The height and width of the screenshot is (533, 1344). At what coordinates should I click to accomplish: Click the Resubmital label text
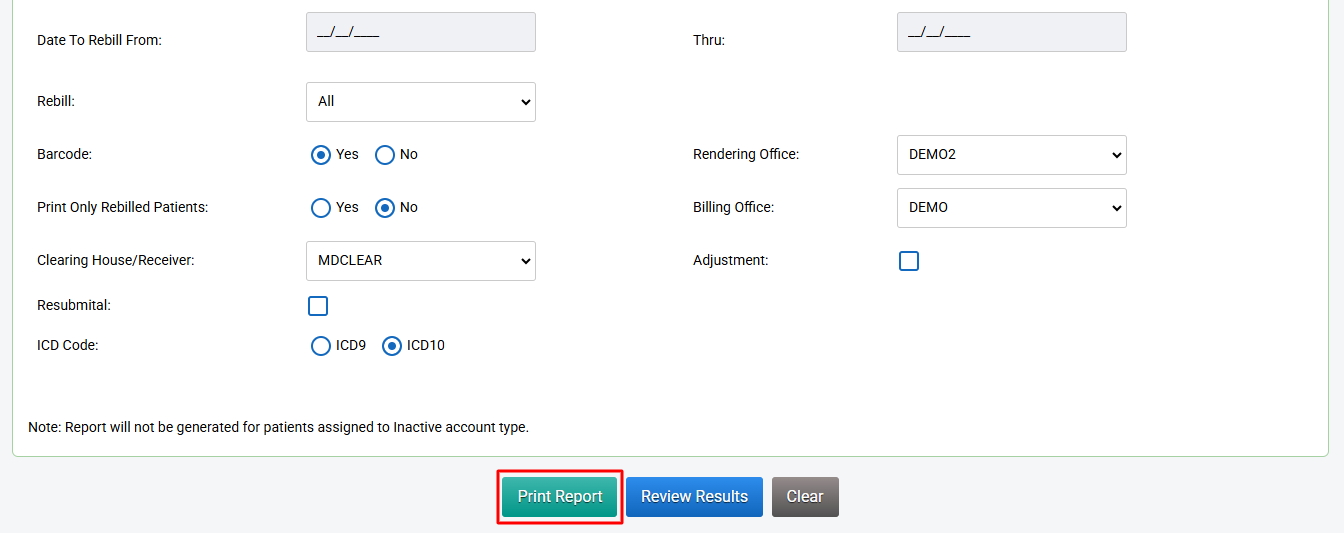tap(74, 306)
